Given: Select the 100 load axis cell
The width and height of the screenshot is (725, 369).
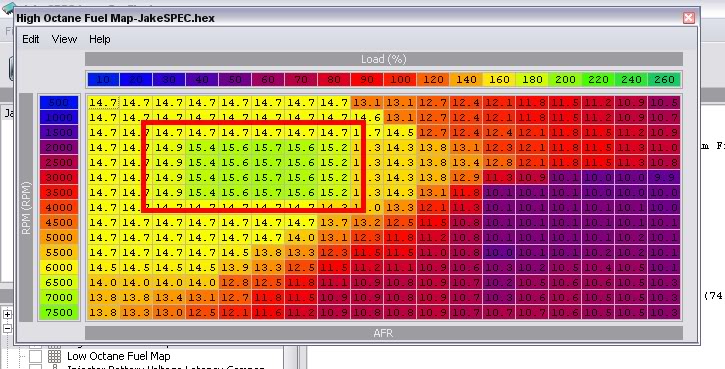Looking at the screenshot, I should click(x=400, y=80).
